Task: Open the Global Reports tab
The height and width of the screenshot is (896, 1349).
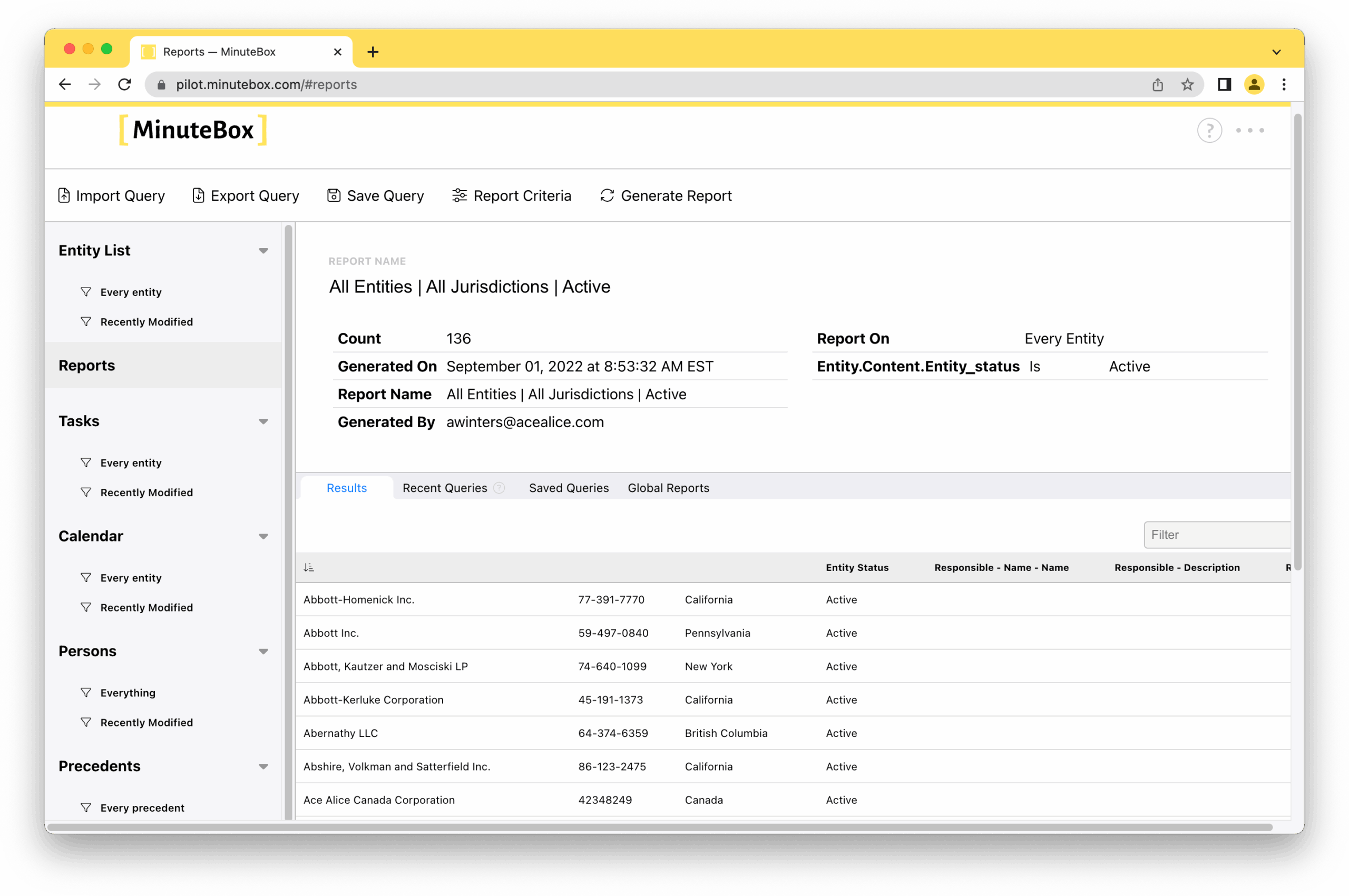Action: coord(668,488)
